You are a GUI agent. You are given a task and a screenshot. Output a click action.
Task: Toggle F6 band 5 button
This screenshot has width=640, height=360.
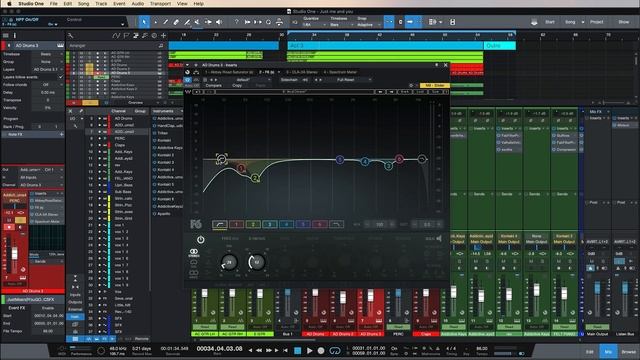(303, 224)
